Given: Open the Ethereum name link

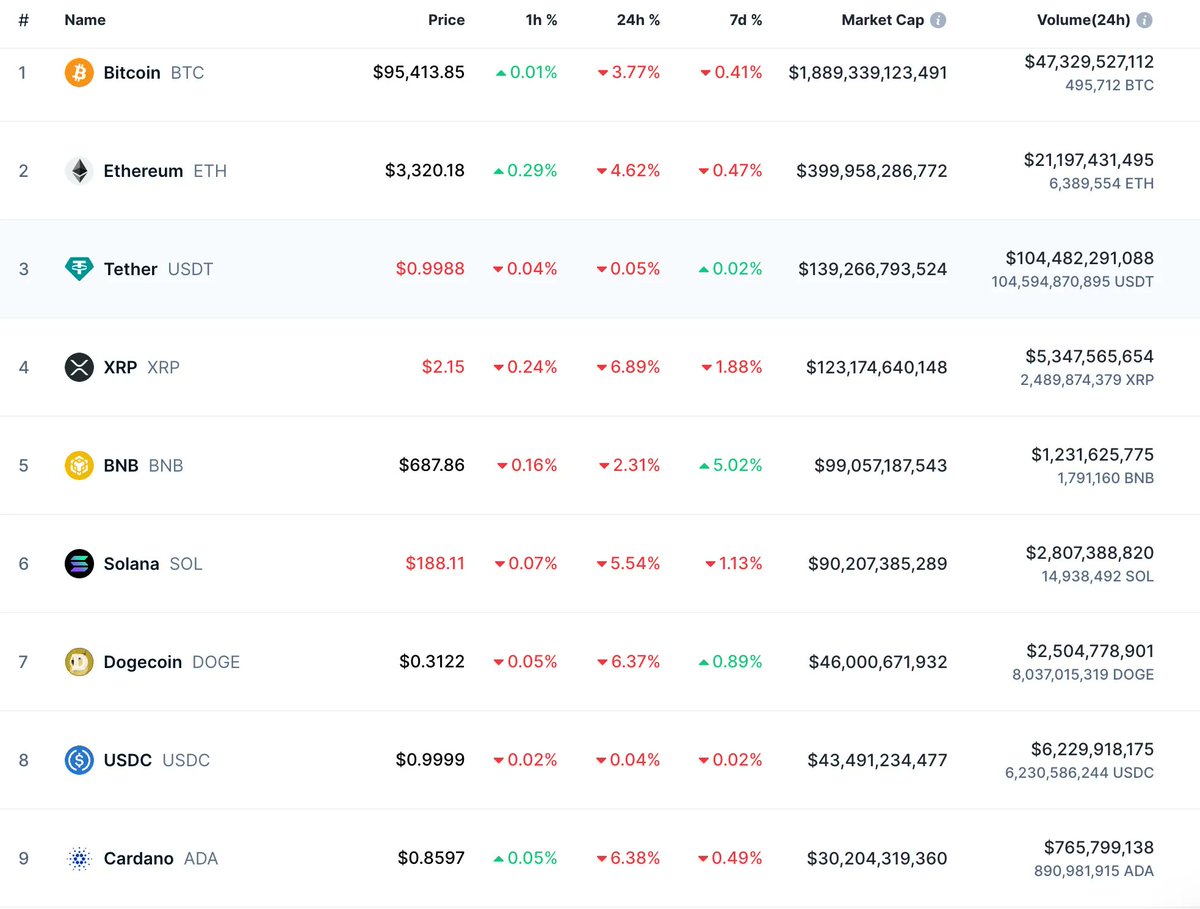Looking at the screenshot, I should click(x=143, y=171).
